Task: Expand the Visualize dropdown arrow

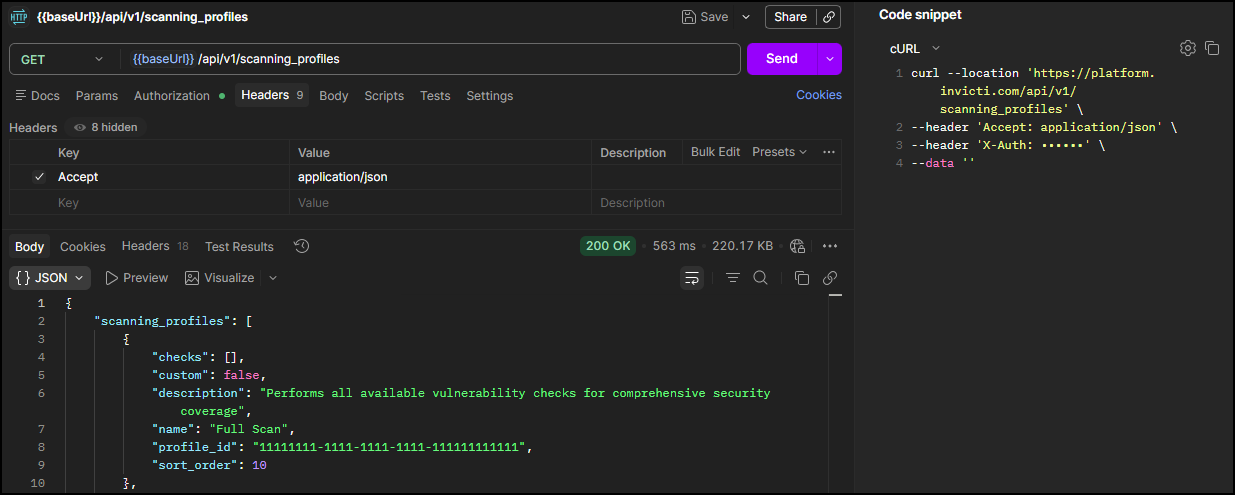Action: point(273,278)
